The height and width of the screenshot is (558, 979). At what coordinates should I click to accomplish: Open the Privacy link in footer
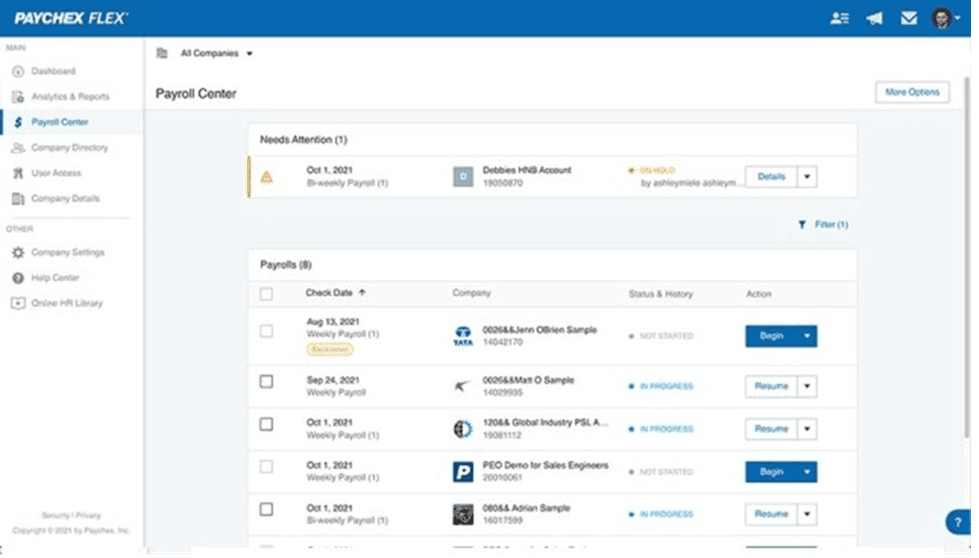click(x=90, y=515)
